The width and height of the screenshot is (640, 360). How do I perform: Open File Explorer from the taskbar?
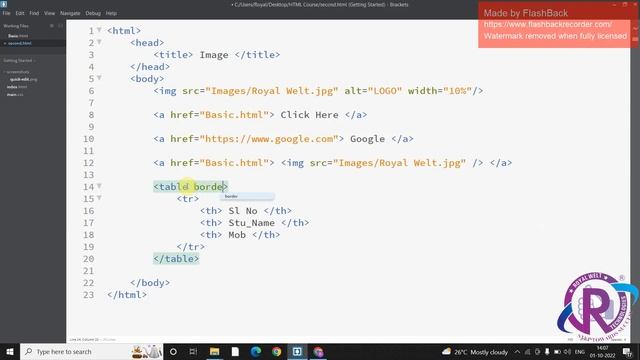coord(215,351)
